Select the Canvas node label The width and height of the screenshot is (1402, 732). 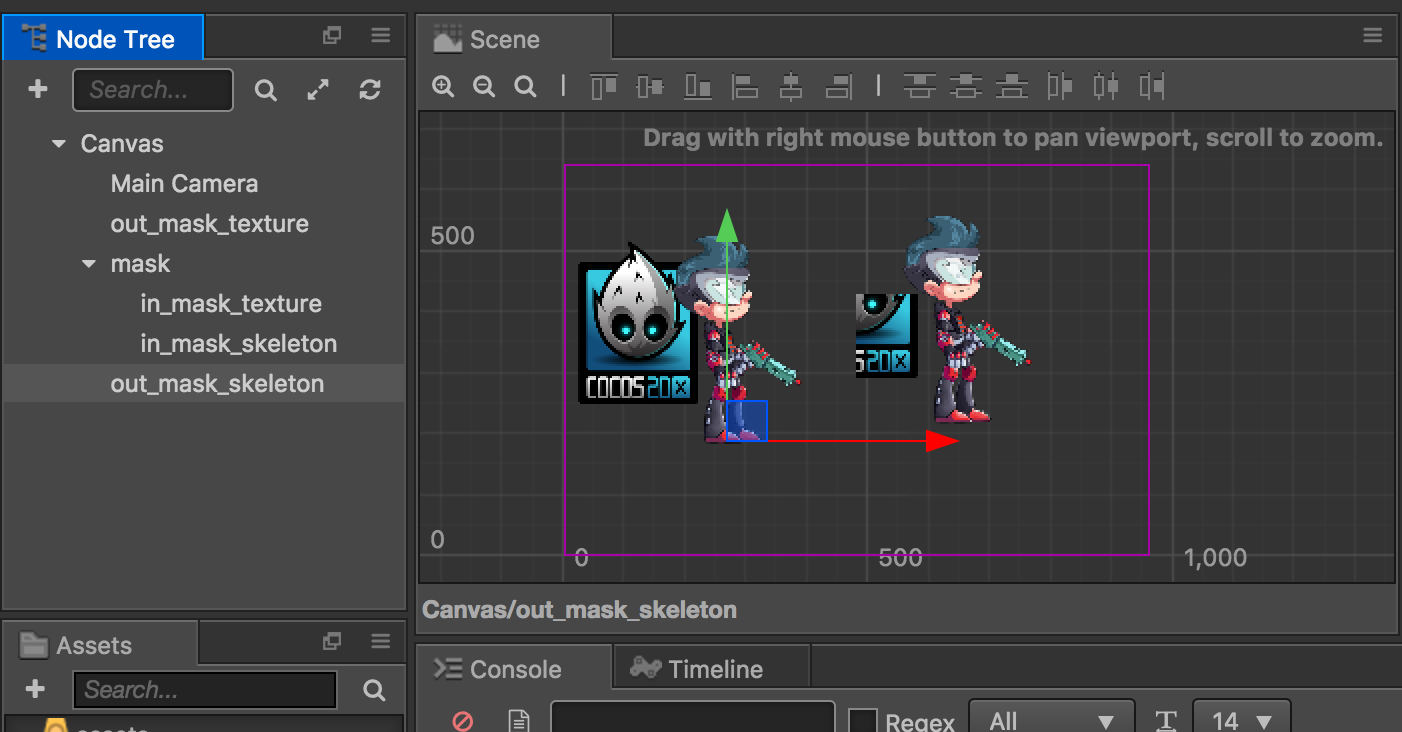(122, 144)
